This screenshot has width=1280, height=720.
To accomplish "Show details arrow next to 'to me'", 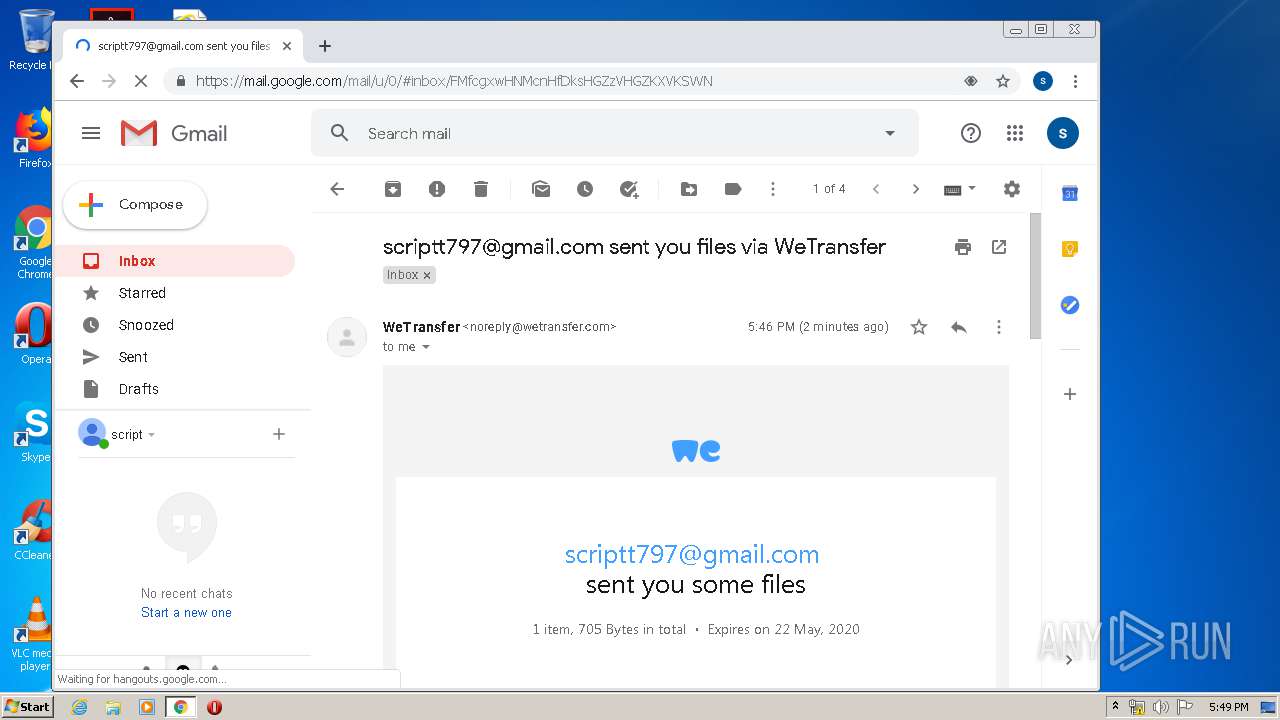I will pyautogui.click(x=426, y=347).
